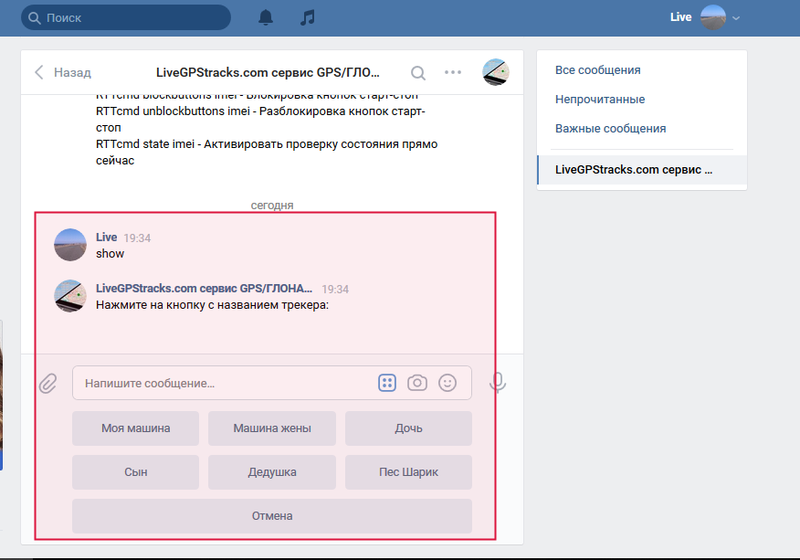The width and height of the screenshot is (800, 560).
Task: Open the music player note icon
Action: coord(308,18)
